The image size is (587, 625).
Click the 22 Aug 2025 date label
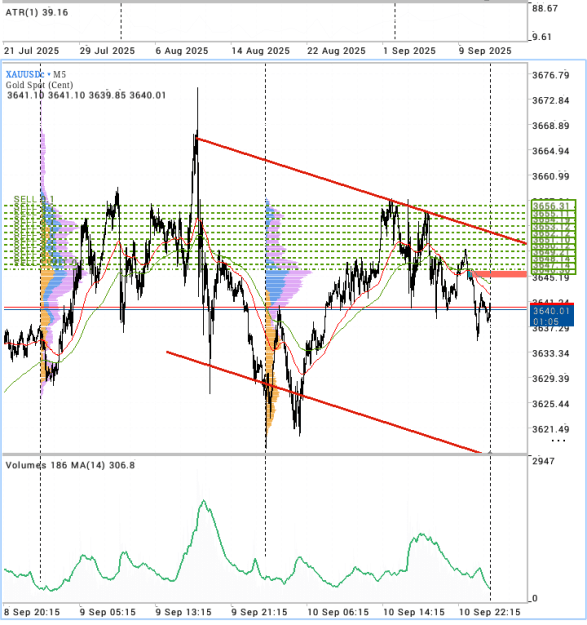tap(336, 51)
